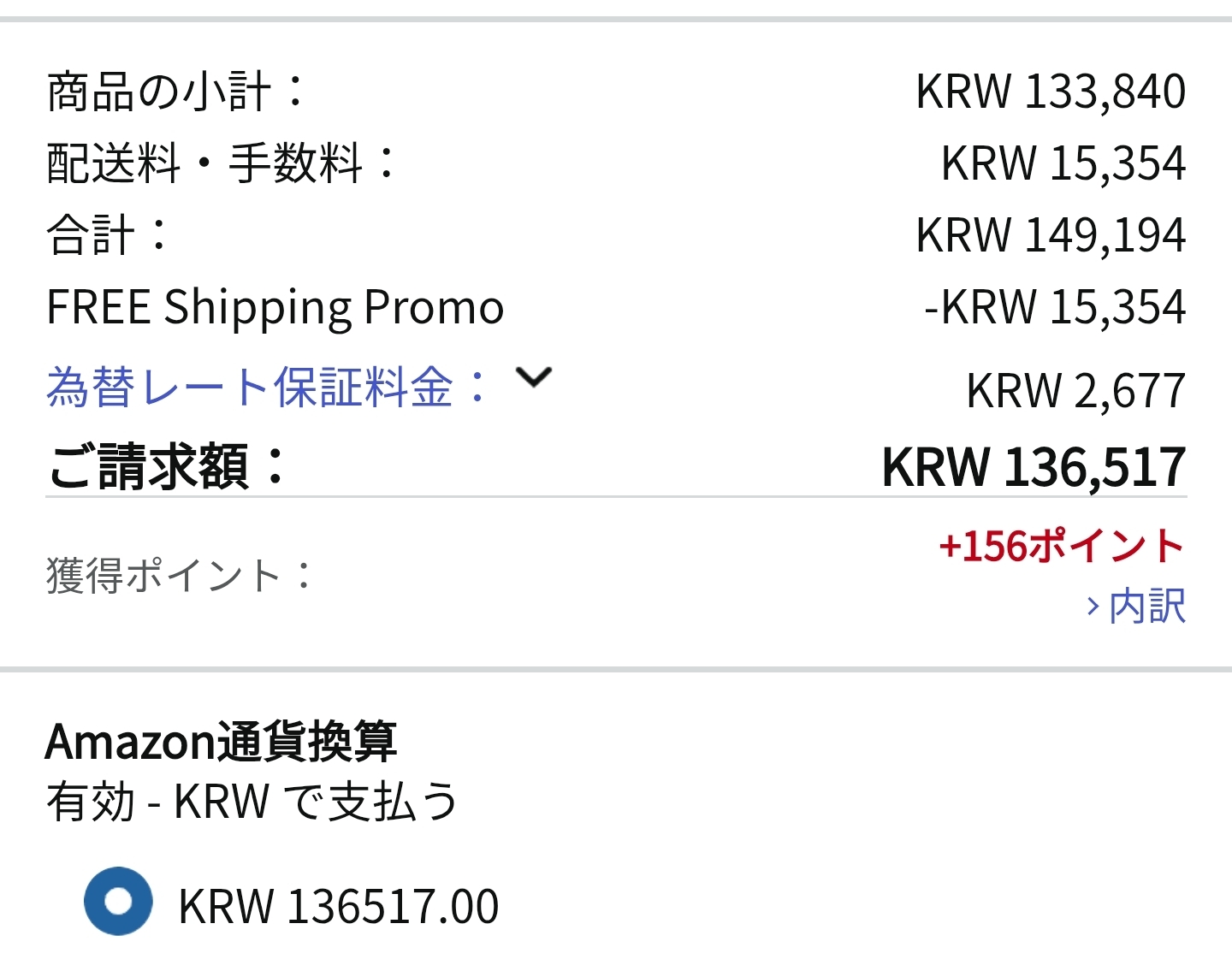Image resolution: width=1232 pixels, height=971 pixels.
Task: Open the 為替レート保証料金 link
Action: [267, 387]
